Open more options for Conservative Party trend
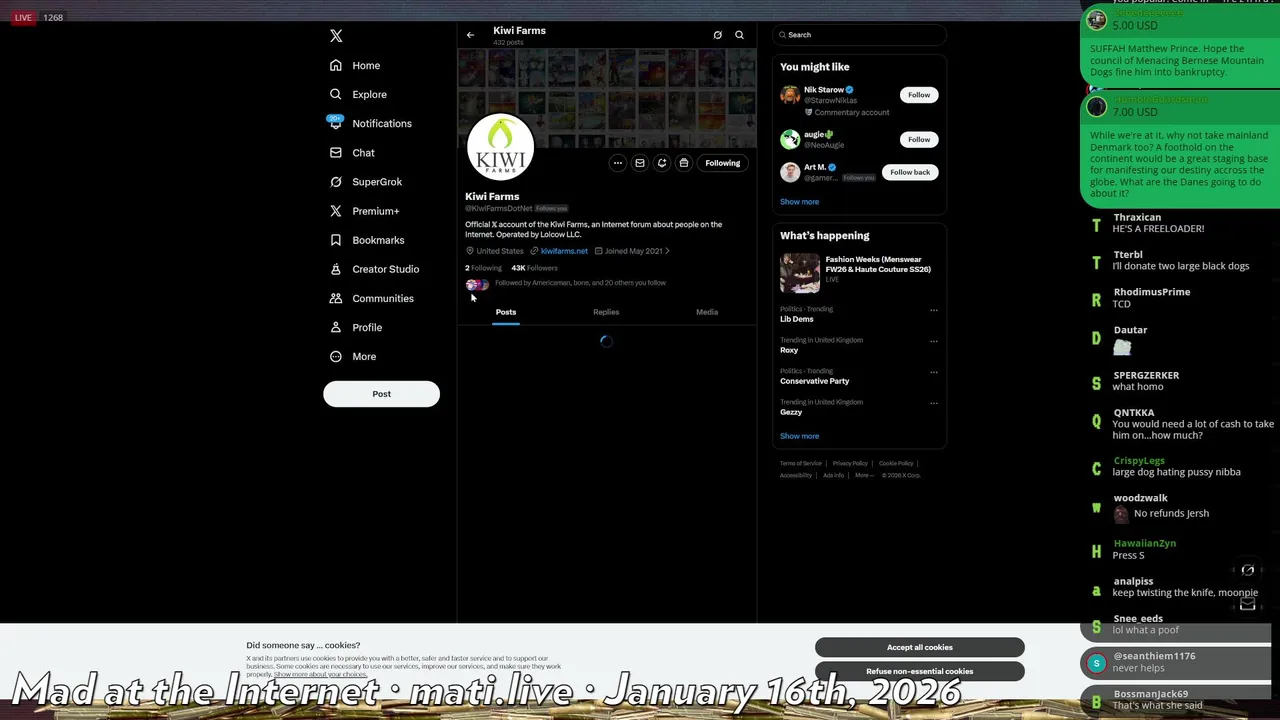 [934, 372]
